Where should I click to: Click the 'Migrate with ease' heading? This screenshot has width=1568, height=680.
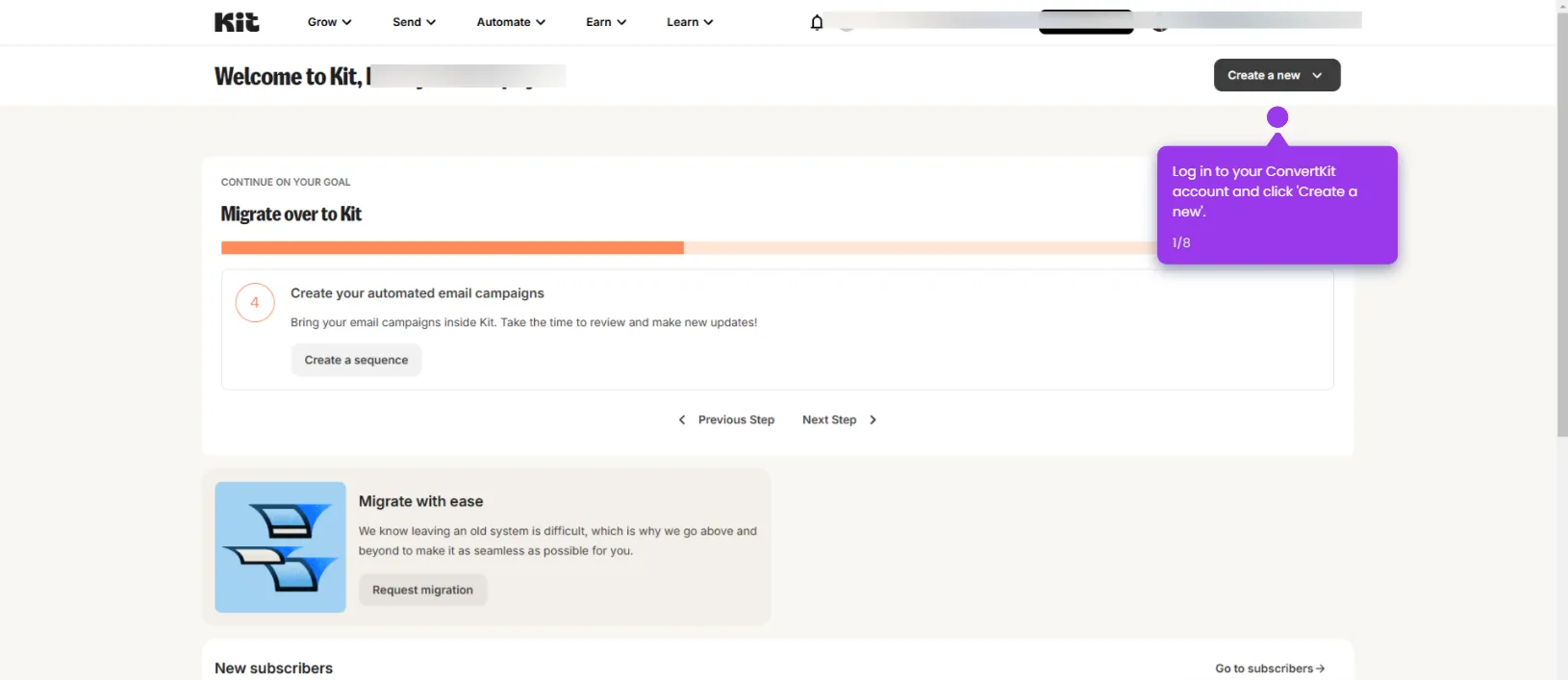point(420,501)
